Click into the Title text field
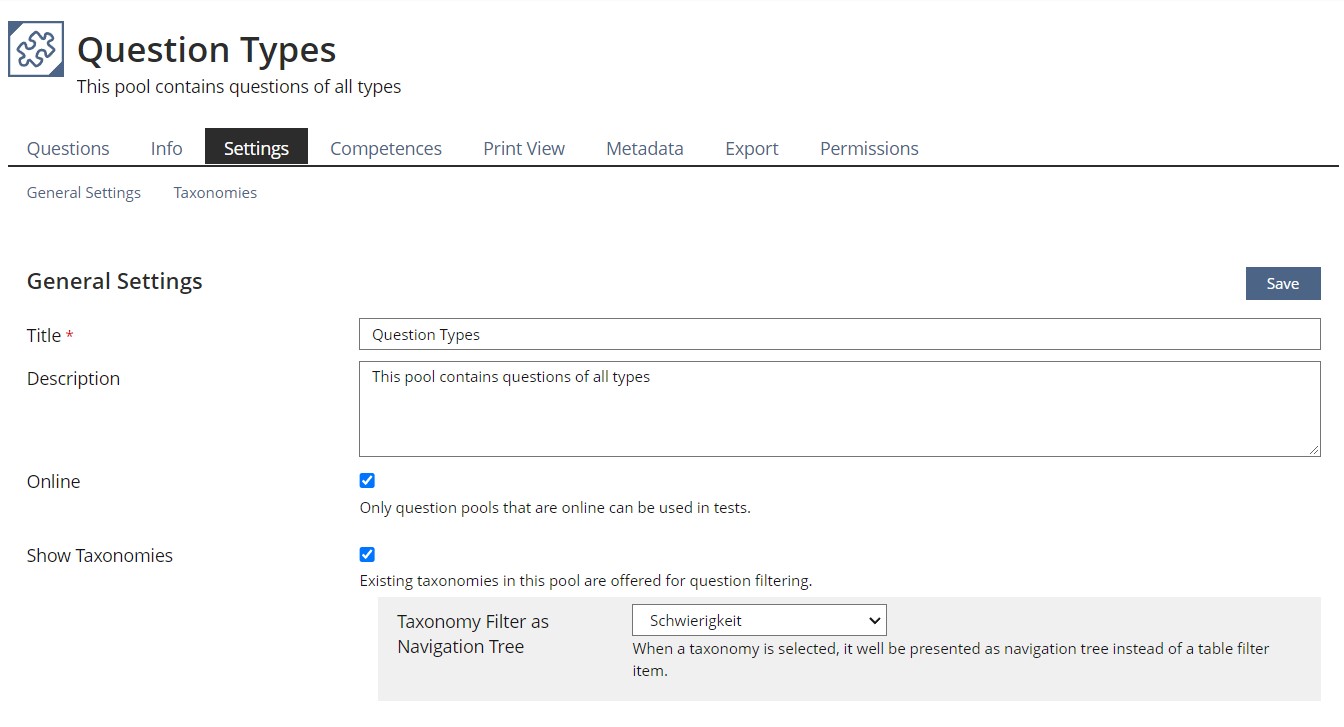Screen dimensions: 1344x727 coord(838,334)
